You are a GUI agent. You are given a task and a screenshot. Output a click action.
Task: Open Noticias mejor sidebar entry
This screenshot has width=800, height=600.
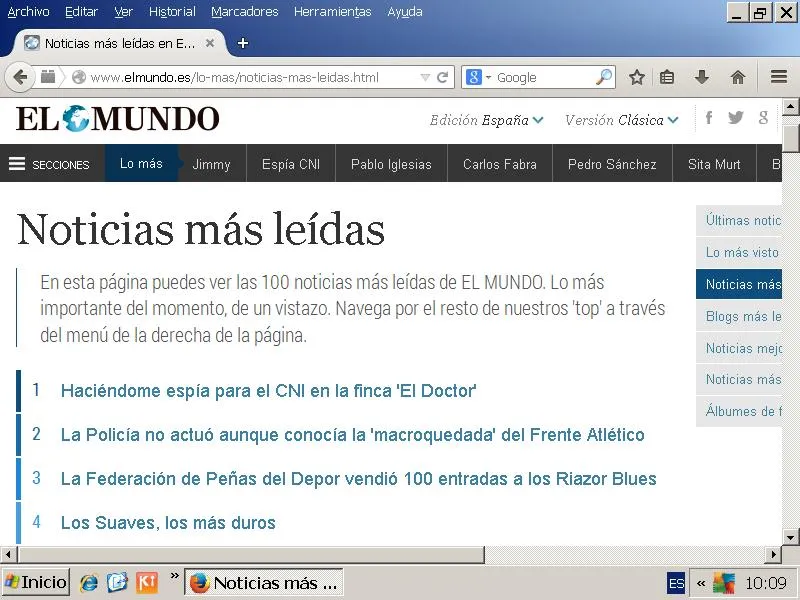click(739, 348)
